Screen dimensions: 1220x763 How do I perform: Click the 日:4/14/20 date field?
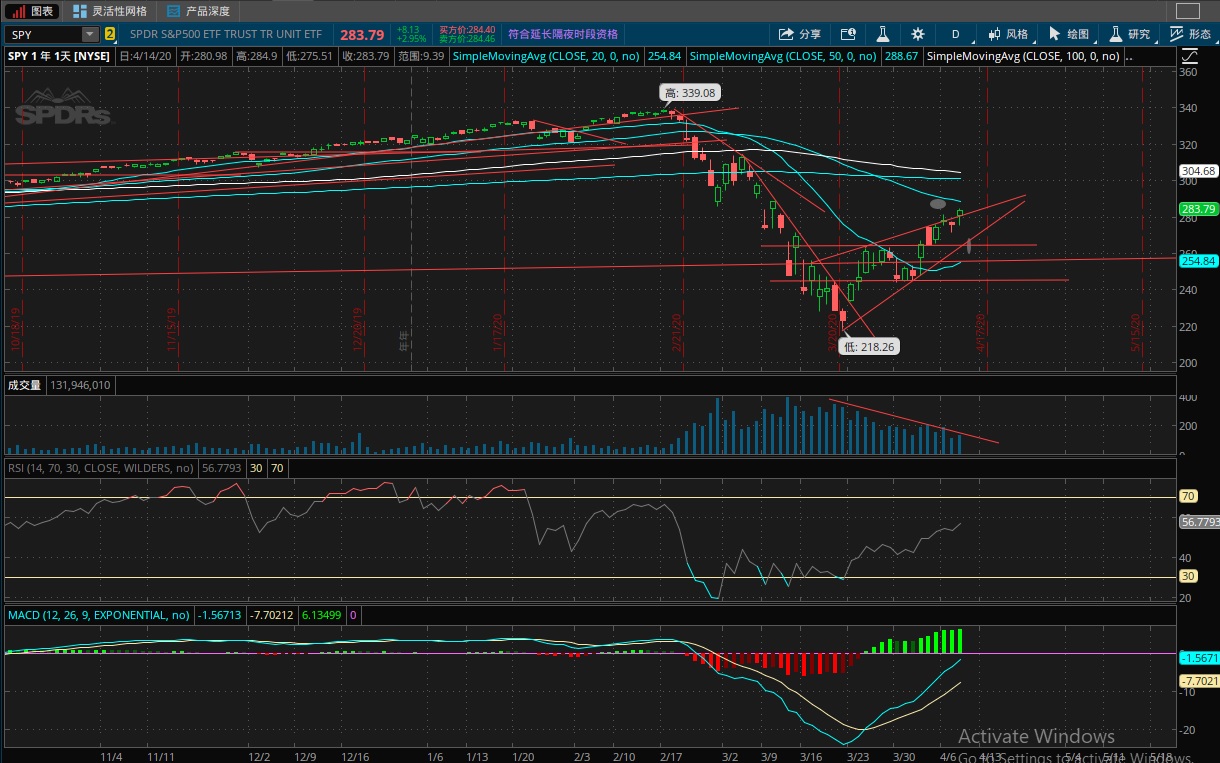tap(147, 56)
